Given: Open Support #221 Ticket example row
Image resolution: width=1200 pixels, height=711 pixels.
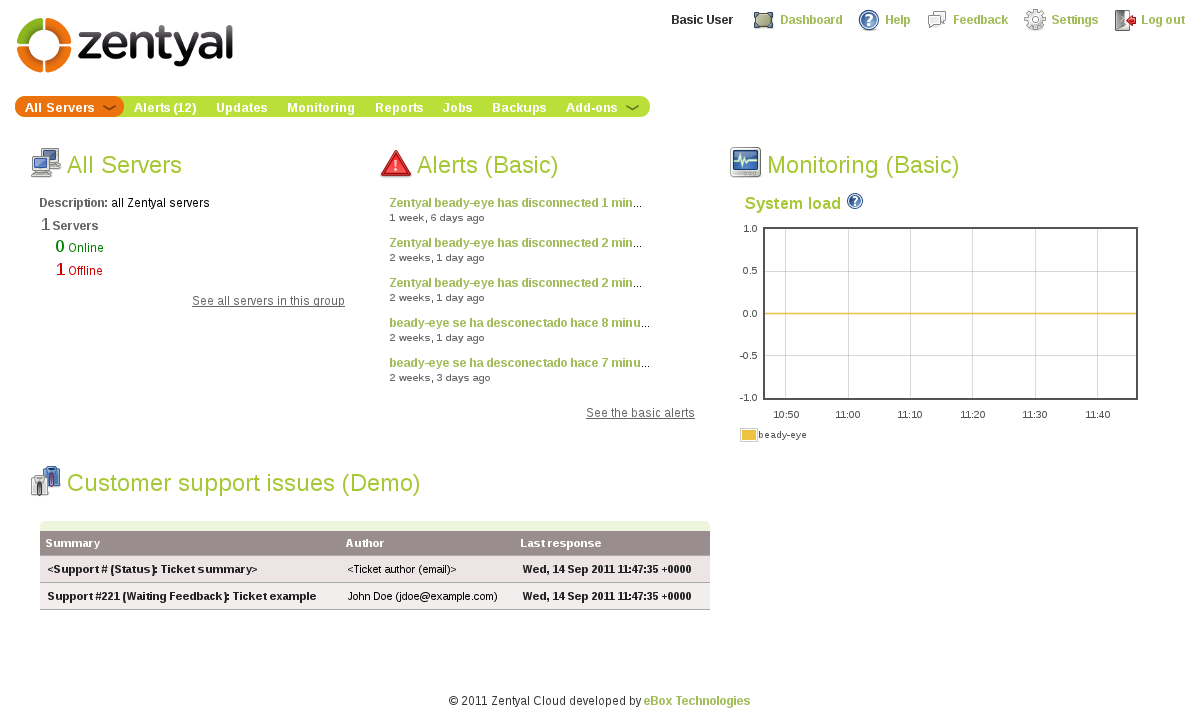Looking at the screenshot, I should point(375,596).
